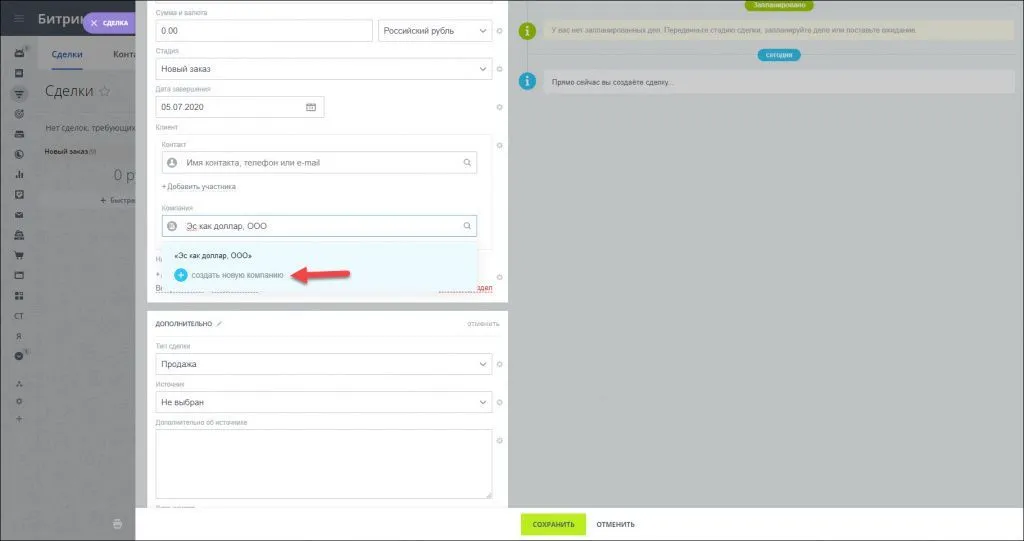Click the Дополнительно об источнике text area
The height and width of the screenshot is (541, 1024).
325,463
